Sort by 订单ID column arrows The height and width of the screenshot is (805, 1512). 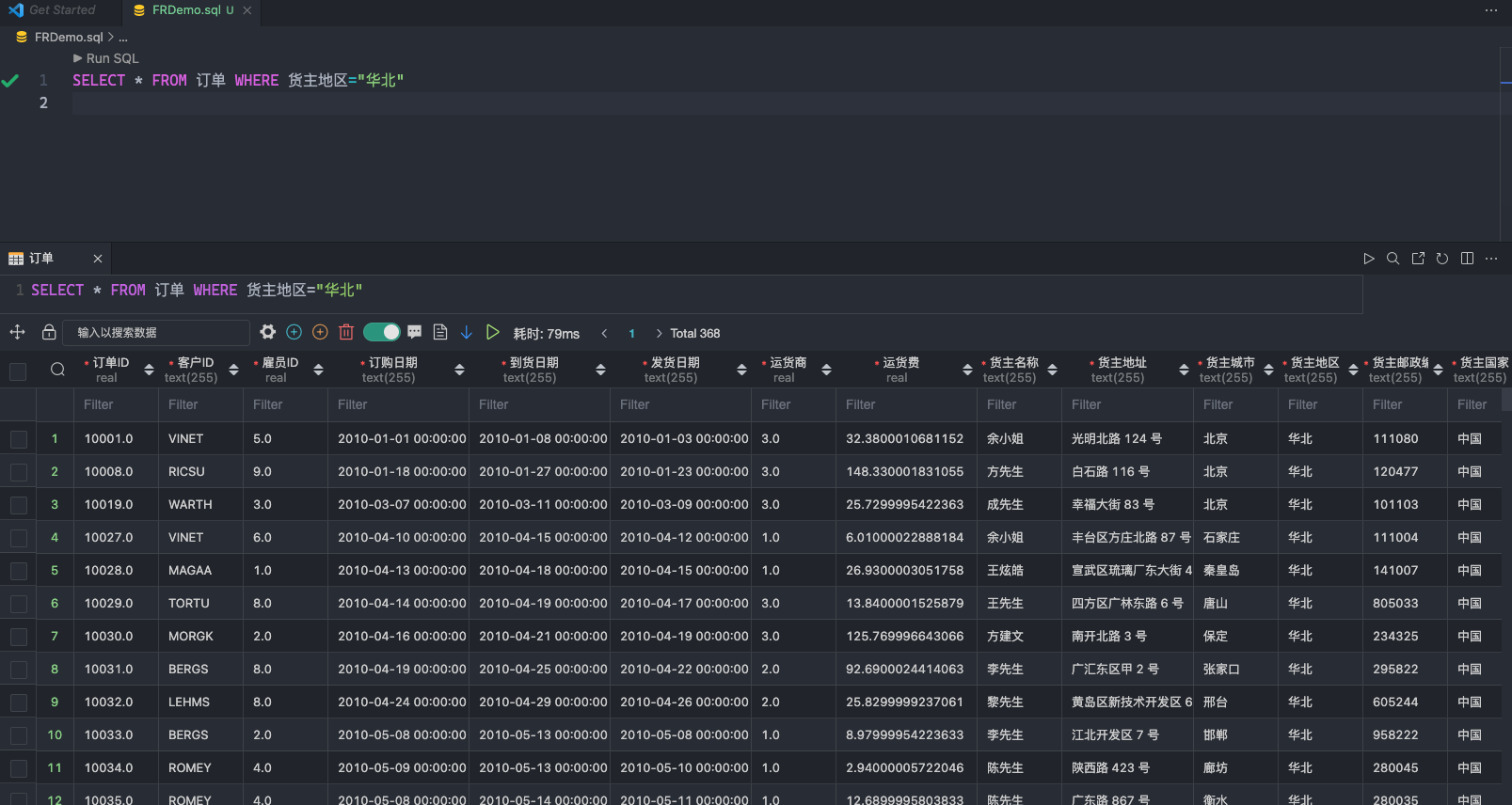click(149, 370)
